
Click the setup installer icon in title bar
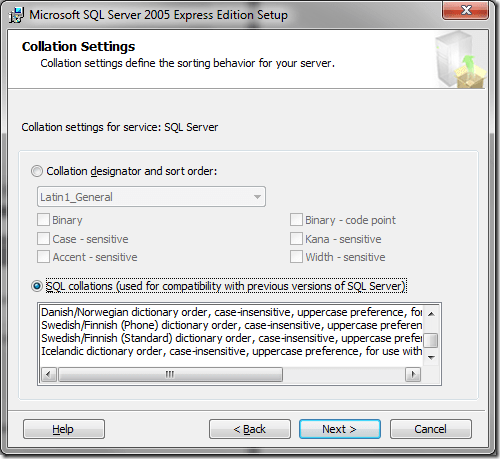17,15
